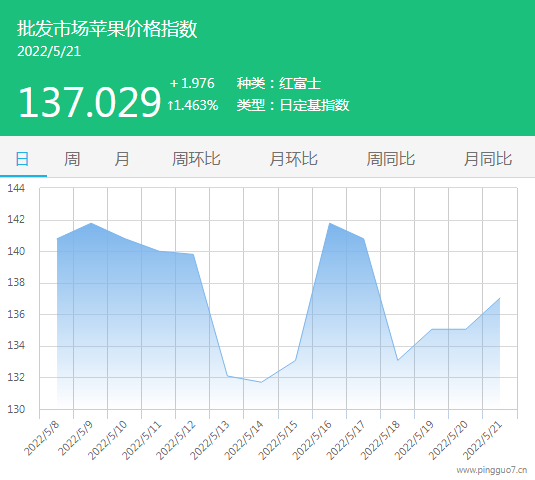Open the 月环比 tab
The height and width of the screenshot is (480, 535).
[x=293, y=159]
